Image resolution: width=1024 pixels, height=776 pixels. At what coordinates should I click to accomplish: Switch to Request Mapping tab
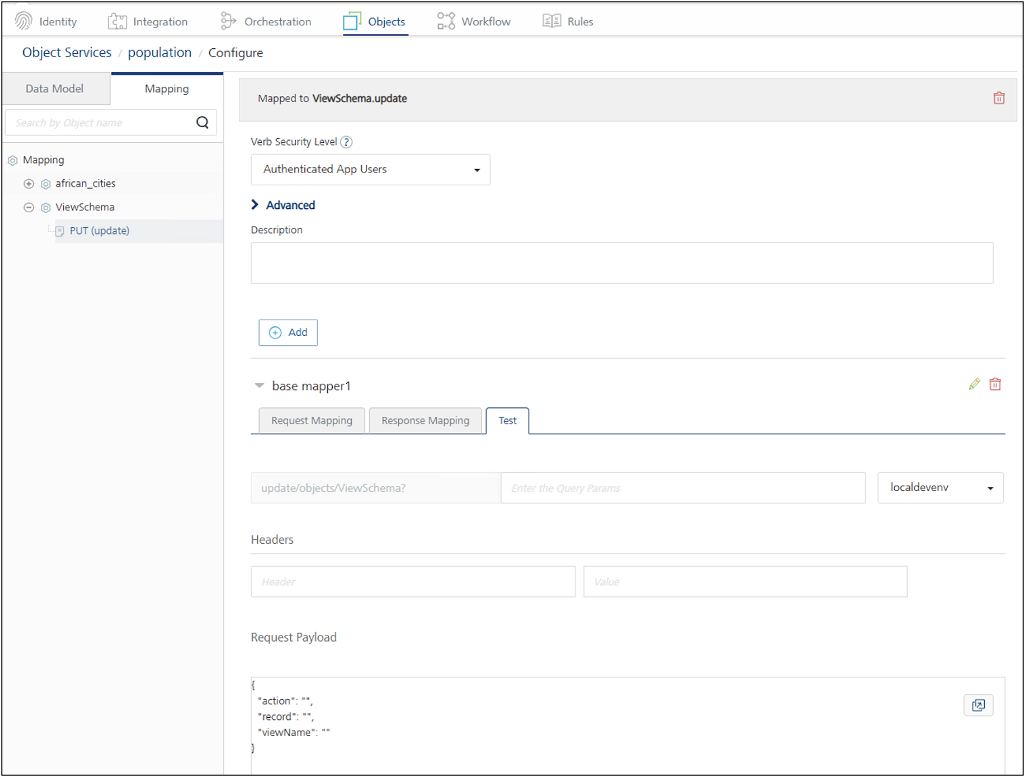(x=312, y=420)
